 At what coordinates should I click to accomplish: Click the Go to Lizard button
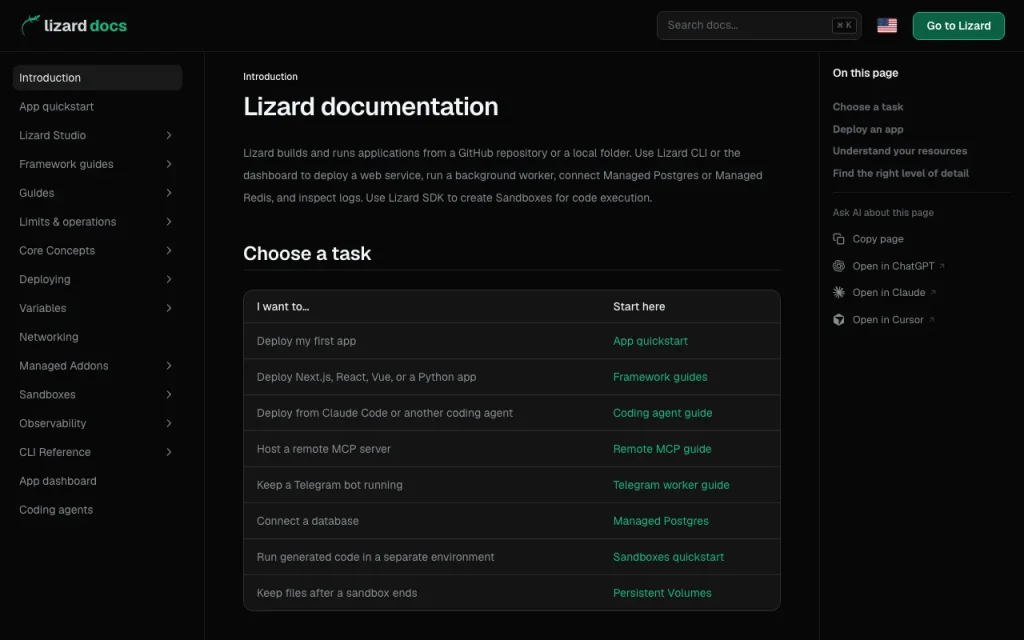(958, 25)
